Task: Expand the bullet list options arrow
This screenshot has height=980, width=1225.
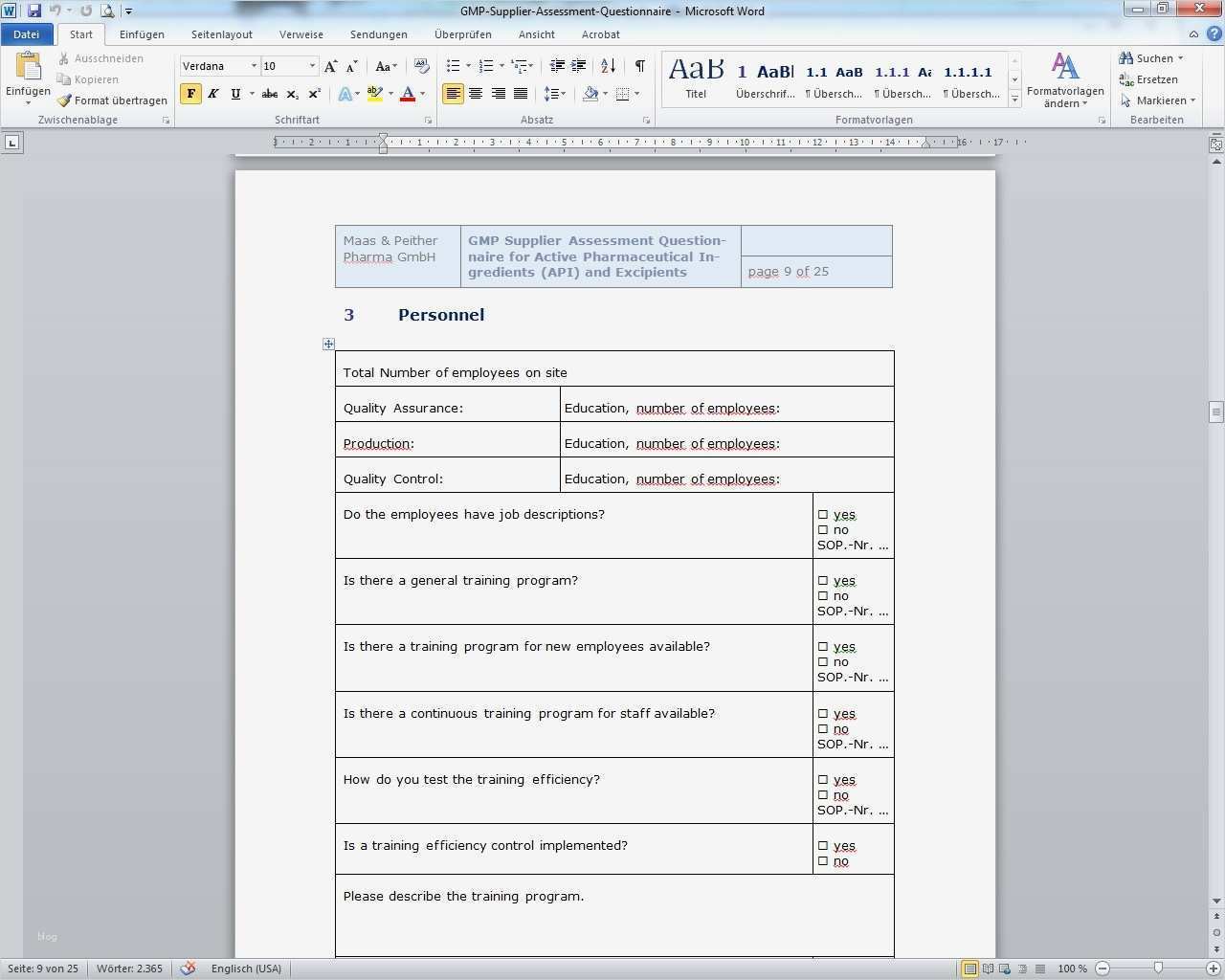Action: pyautogui.click(x=468, y=66)
